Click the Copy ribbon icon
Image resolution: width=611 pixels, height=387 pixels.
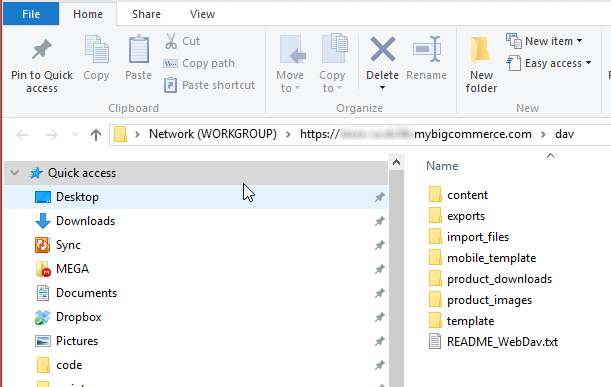[x=96, y=49]
